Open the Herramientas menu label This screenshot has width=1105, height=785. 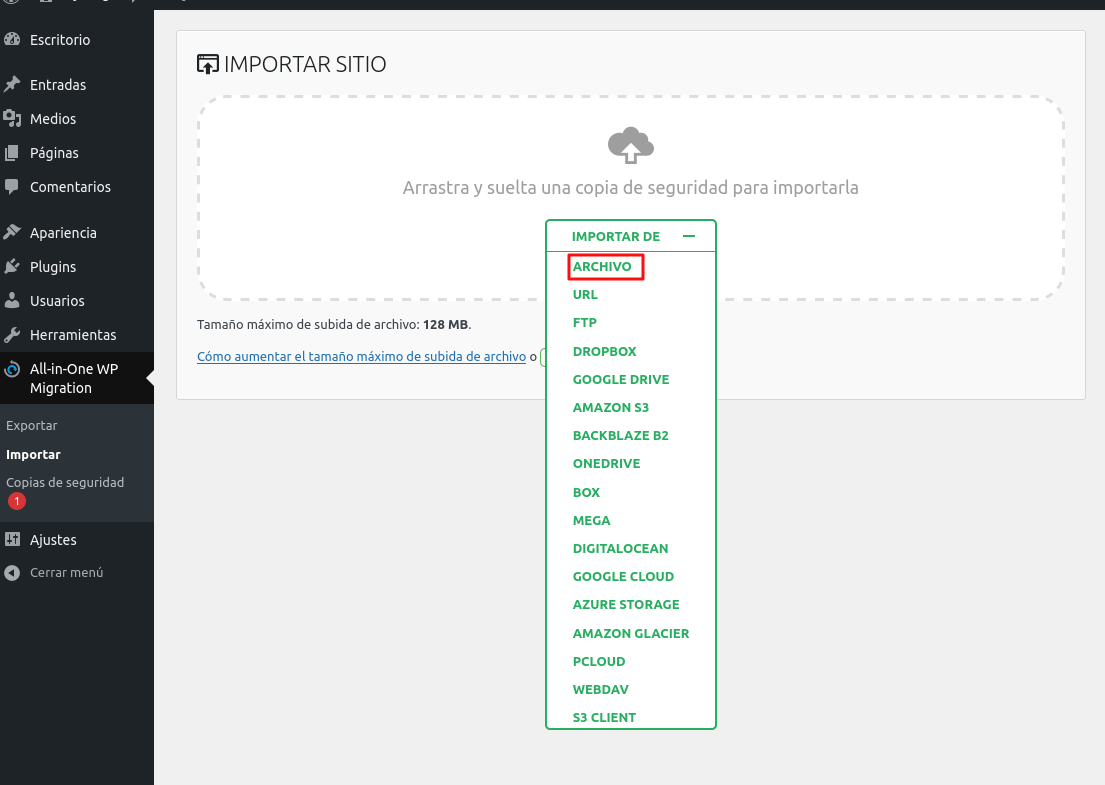point(73,335)
